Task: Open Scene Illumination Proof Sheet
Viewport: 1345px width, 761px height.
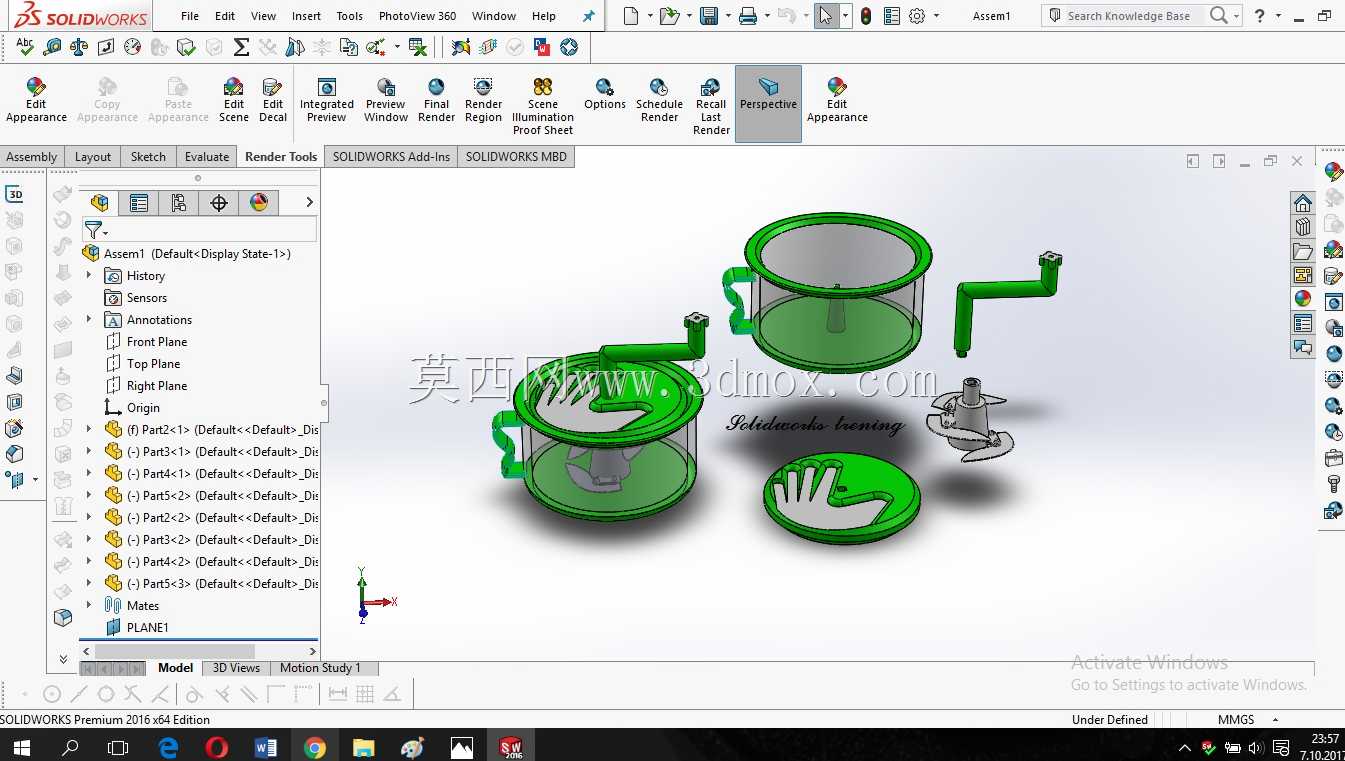Action: 543,105
